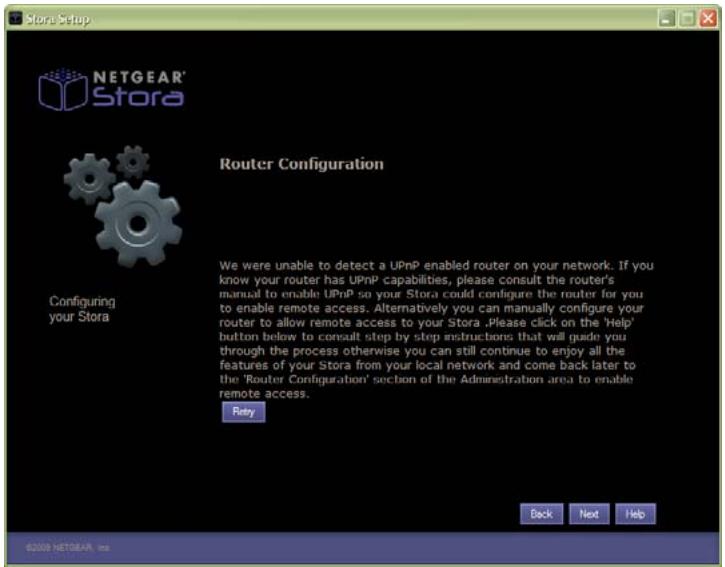The image size is (725, 567).
Task: Click the 'Configuring your Stora' label
Action: pyautogui.click(x=82, y=309)
